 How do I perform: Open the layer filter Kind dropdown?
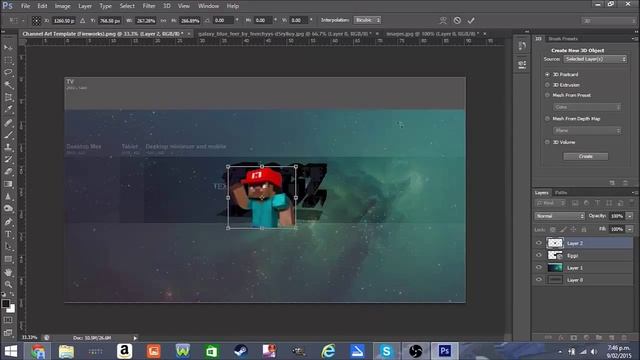click(551, 203)
